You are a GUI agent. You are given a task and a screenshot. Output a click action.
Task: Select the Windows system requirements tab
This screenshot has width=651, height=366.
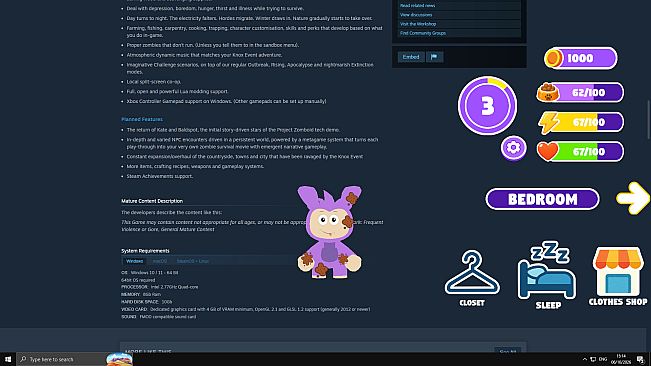click(x=134, y=261)
